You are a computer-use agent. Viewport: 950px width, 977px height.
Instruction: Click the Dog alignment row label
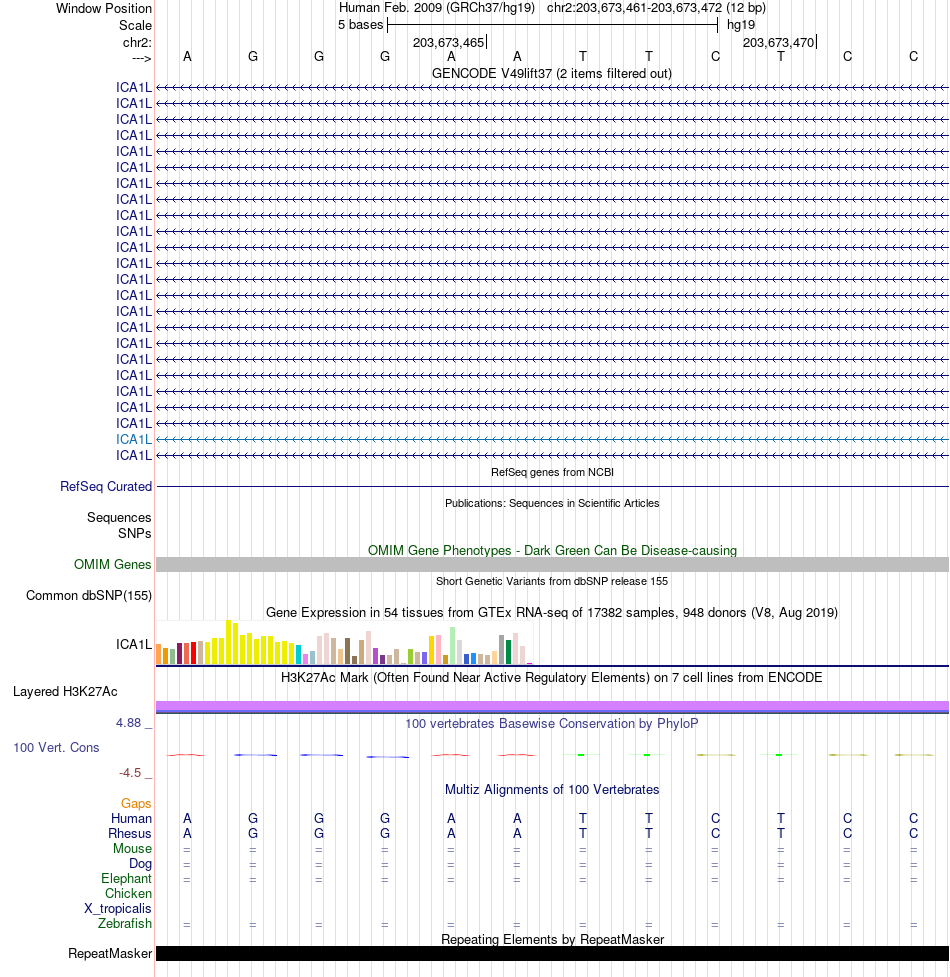pos(140,864)
